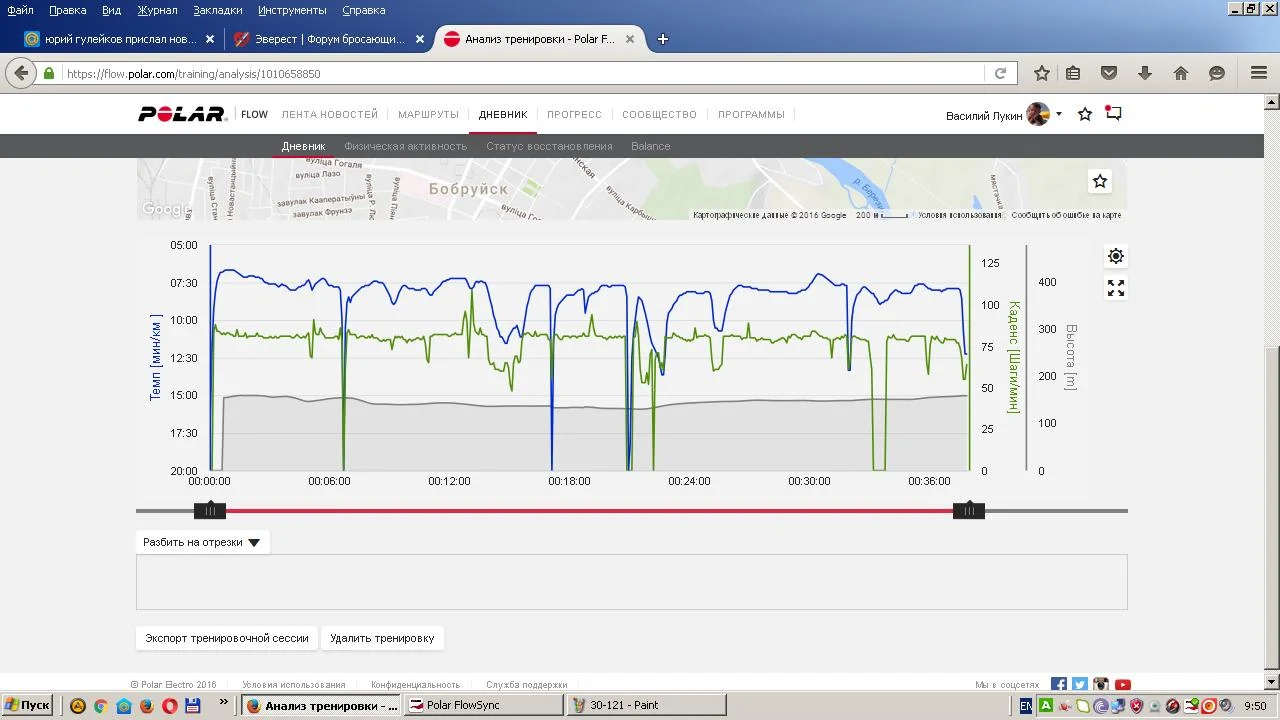The image size is (1280, 720).
Task: Click page scrollbar down arrow
Action: [1271, 683]
